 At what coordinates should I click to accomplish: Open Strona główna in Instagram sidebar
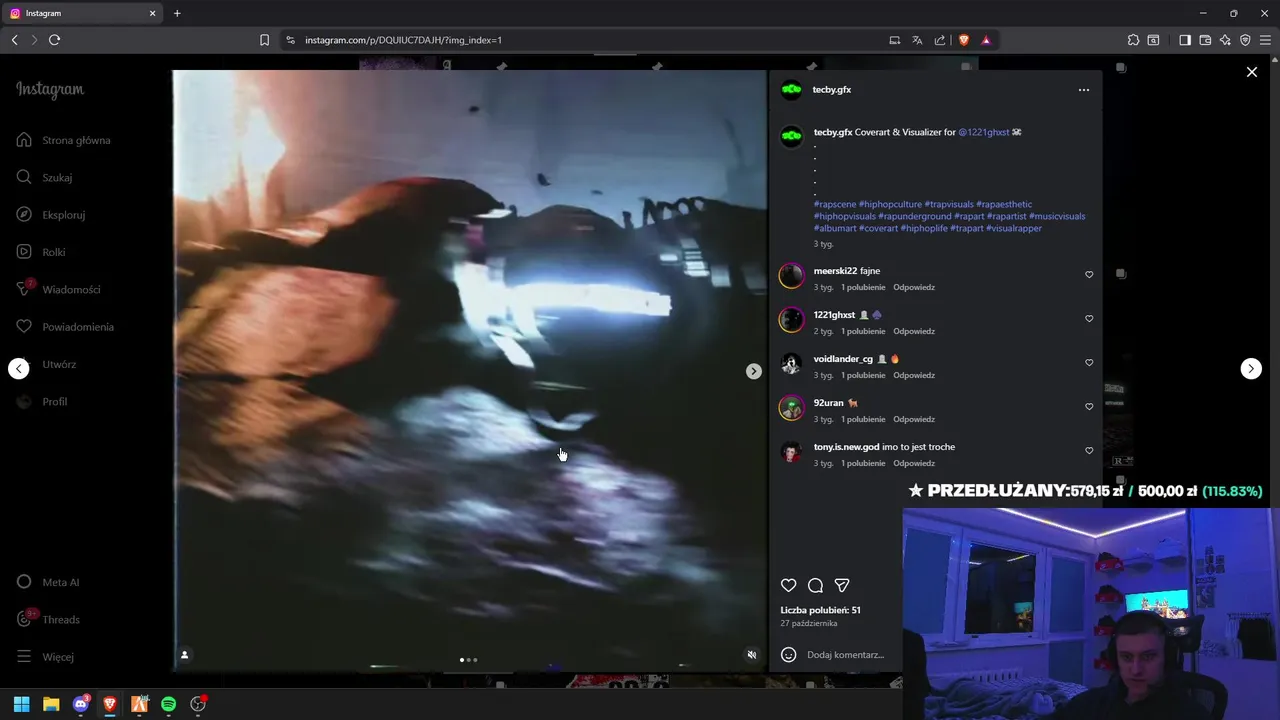[64, 140]
